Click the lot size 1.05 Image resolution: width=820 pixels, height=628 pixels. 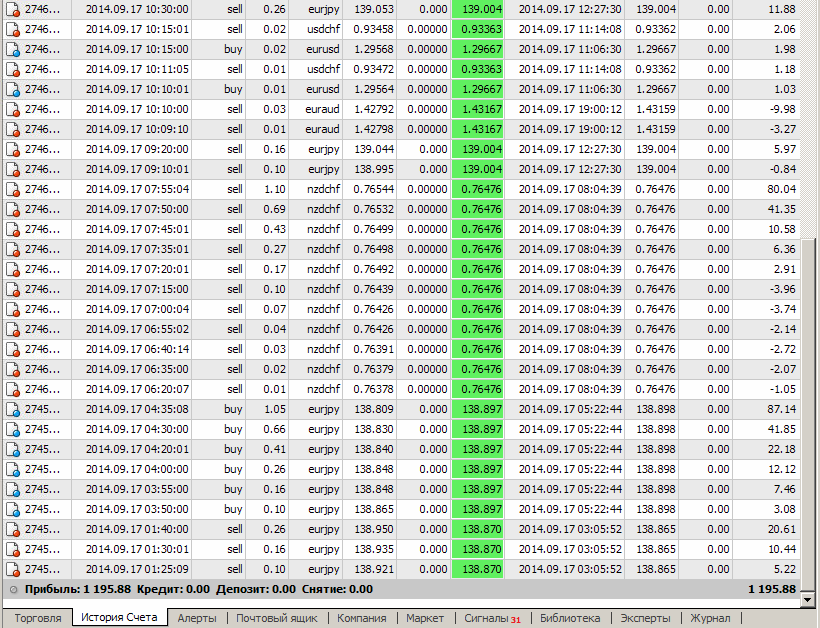click(275, 409)
